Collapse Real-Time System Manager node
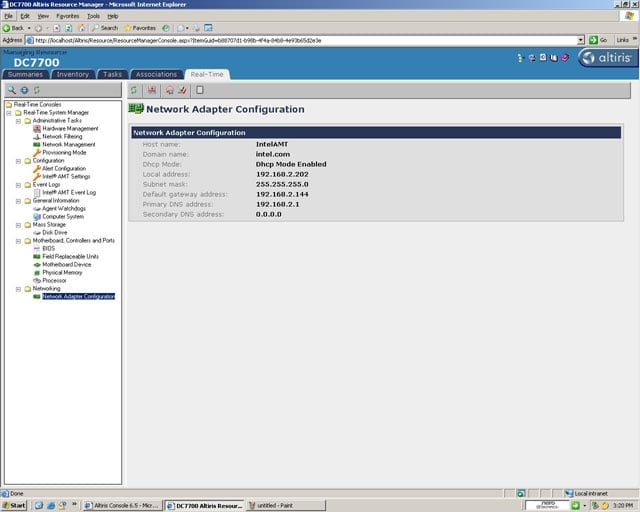 point(9,113)
